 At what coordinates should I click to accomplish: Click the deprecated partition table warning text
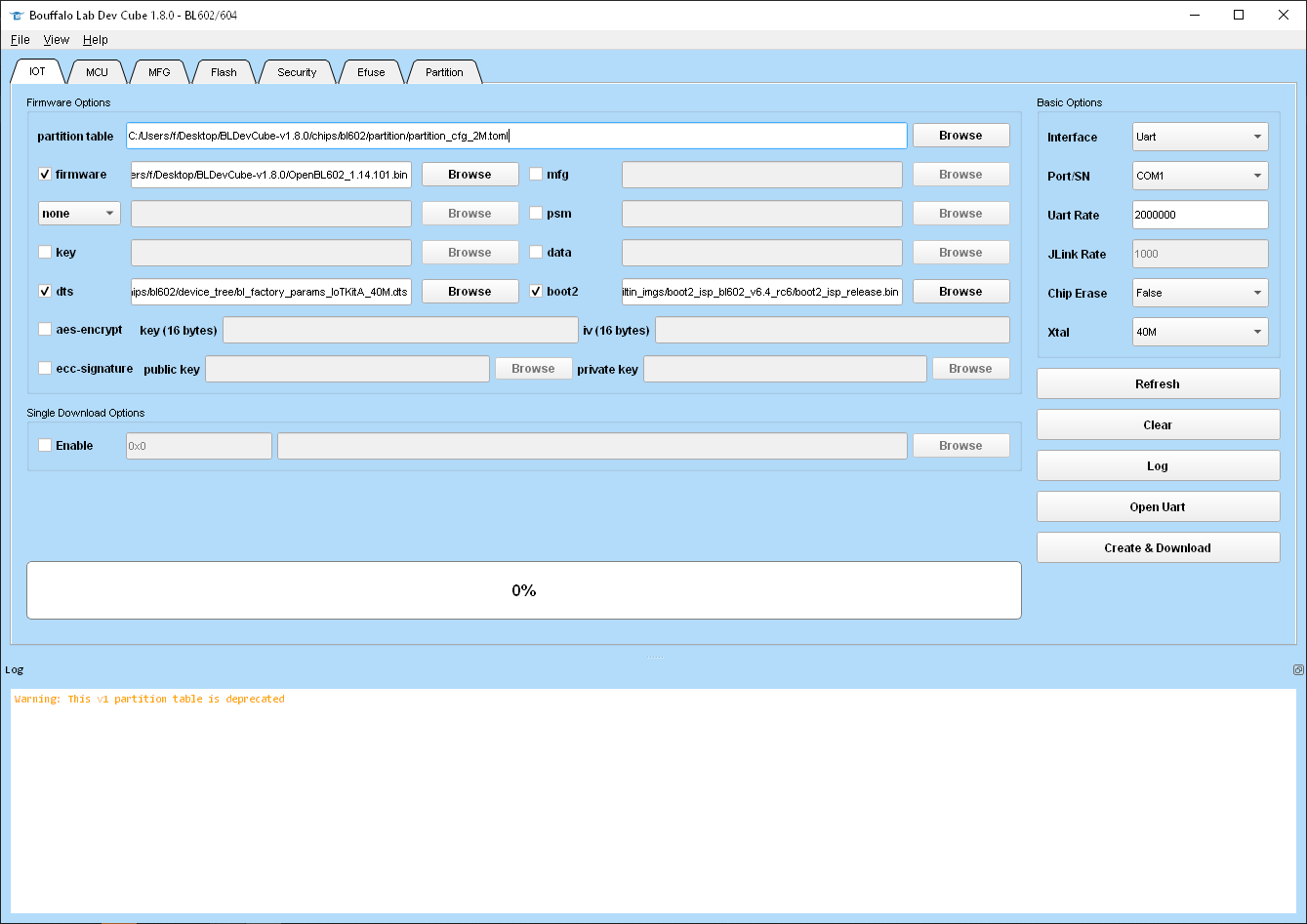point(149,699)
